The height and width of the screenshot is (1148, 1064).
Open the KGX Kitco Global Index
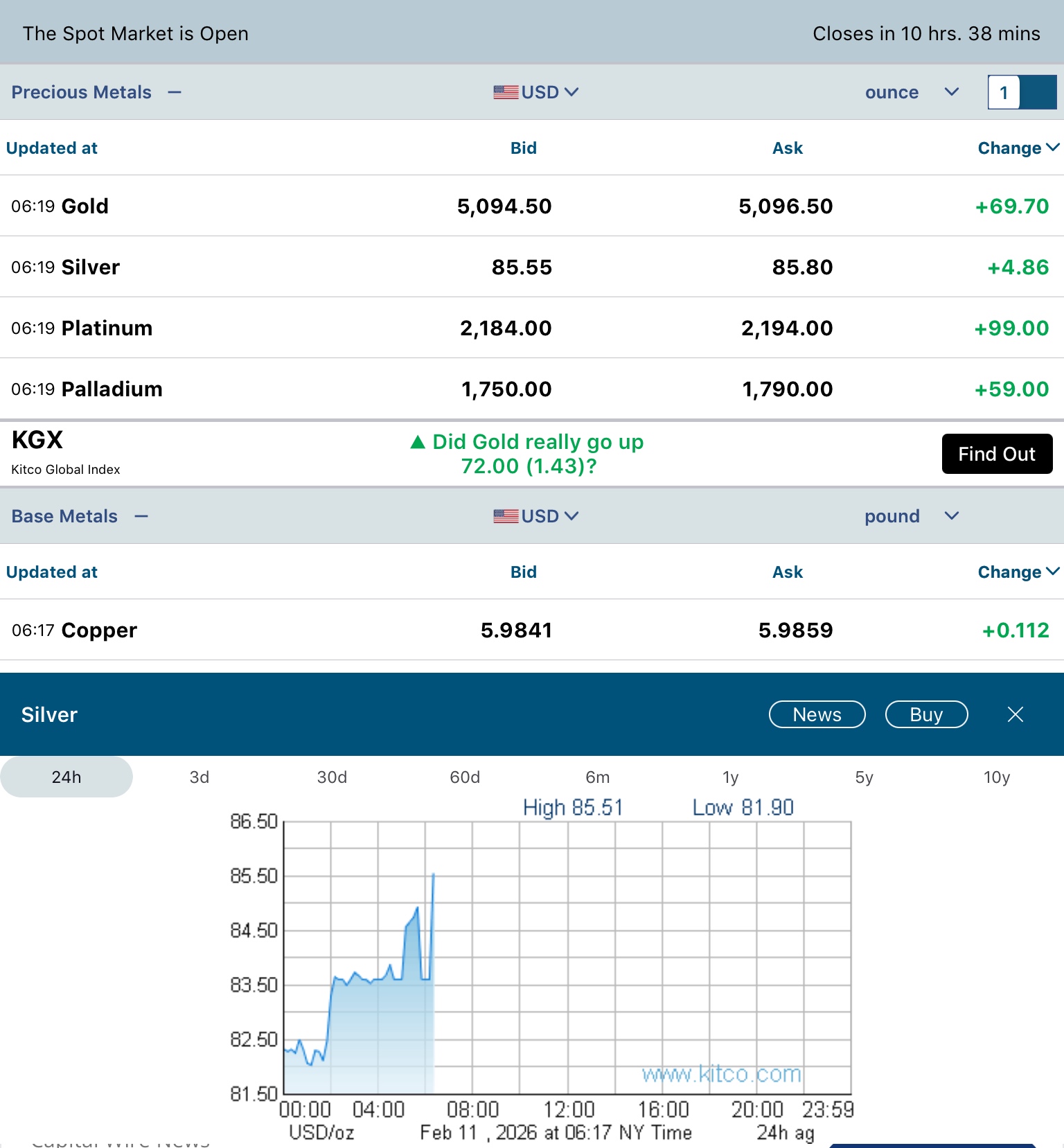coord(65,452)
